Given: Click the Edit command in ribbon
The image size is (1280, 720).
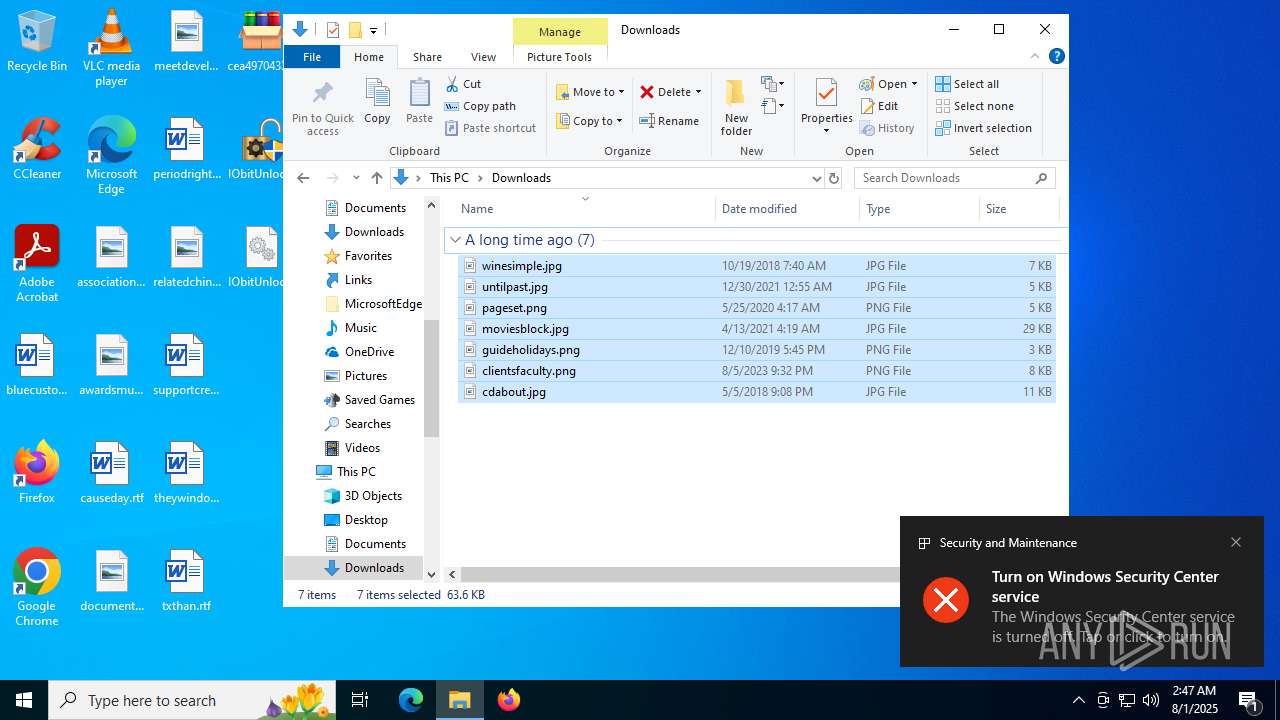Looking at the screenshot, I should click(x=879, y=106).
